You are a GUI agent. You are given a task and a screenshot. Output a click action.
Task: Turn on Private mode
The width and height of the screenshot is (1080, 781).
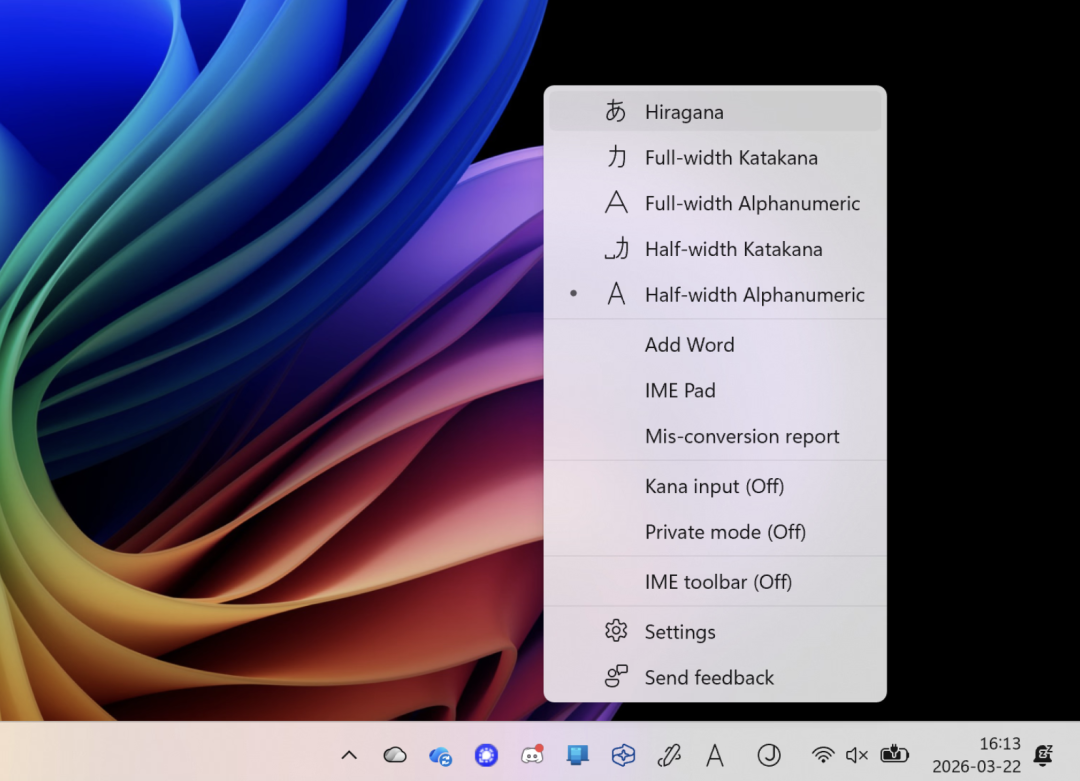(725, 532)
